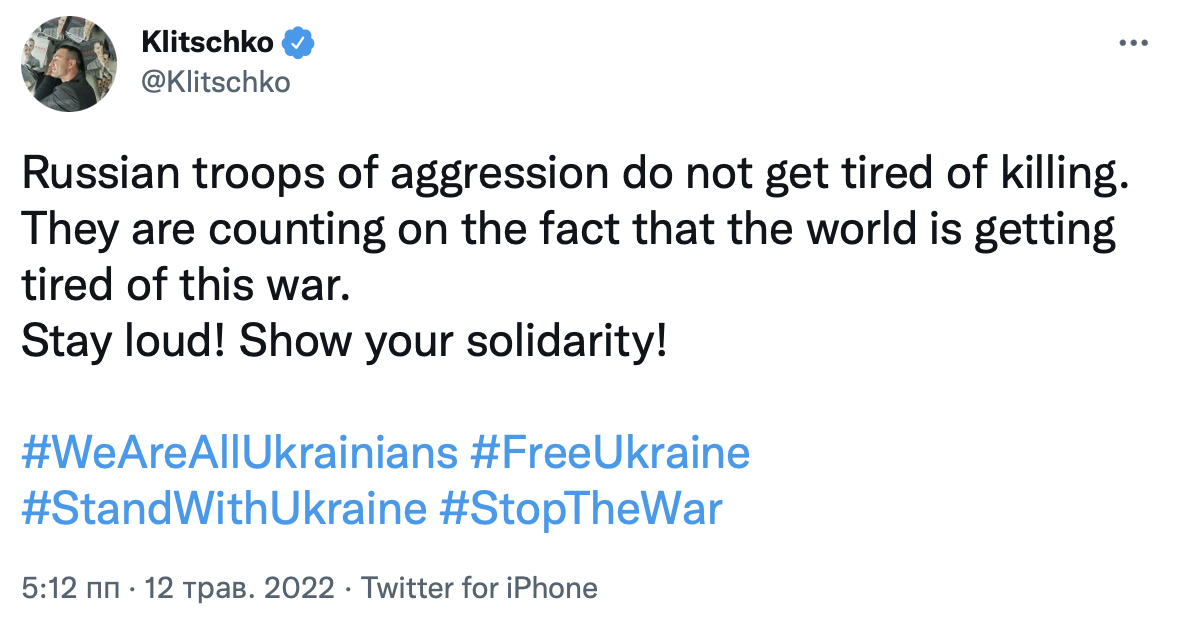Click the blue verified badge
The height and width of the screenshot is (634, 1180).
pos(297,41)
